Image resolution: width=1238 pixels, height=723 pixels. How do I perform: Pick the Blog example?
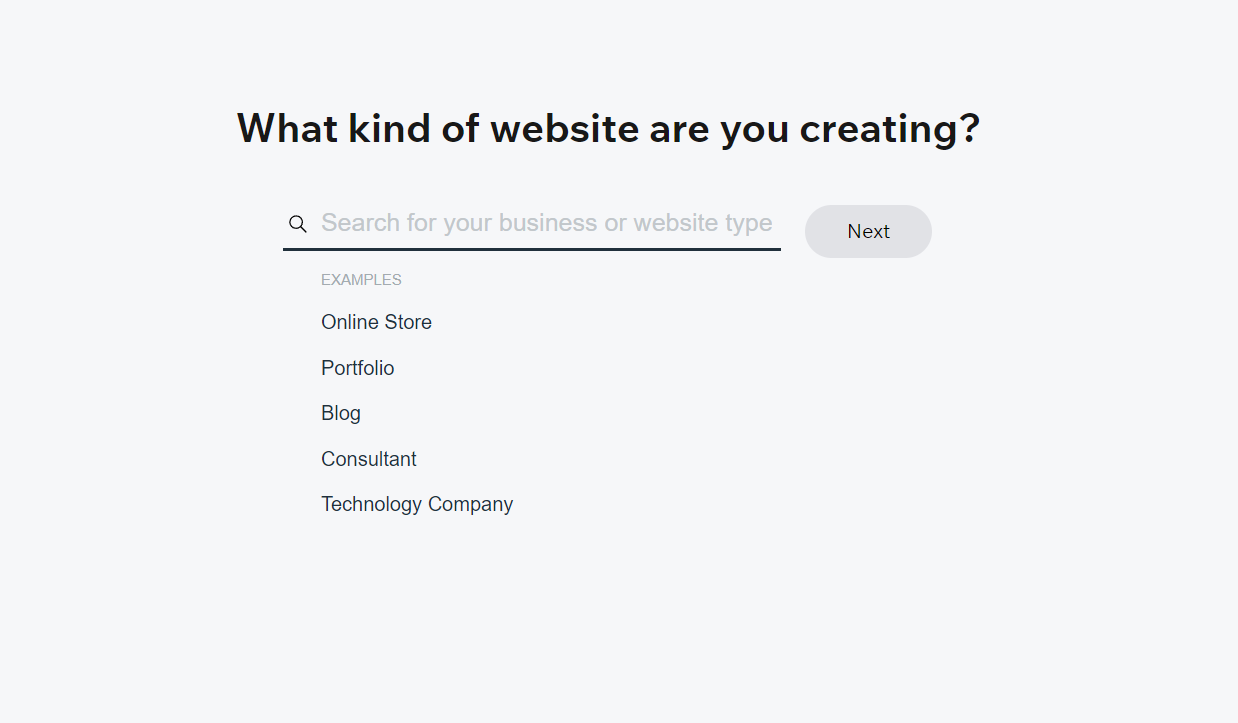(341, 413)
